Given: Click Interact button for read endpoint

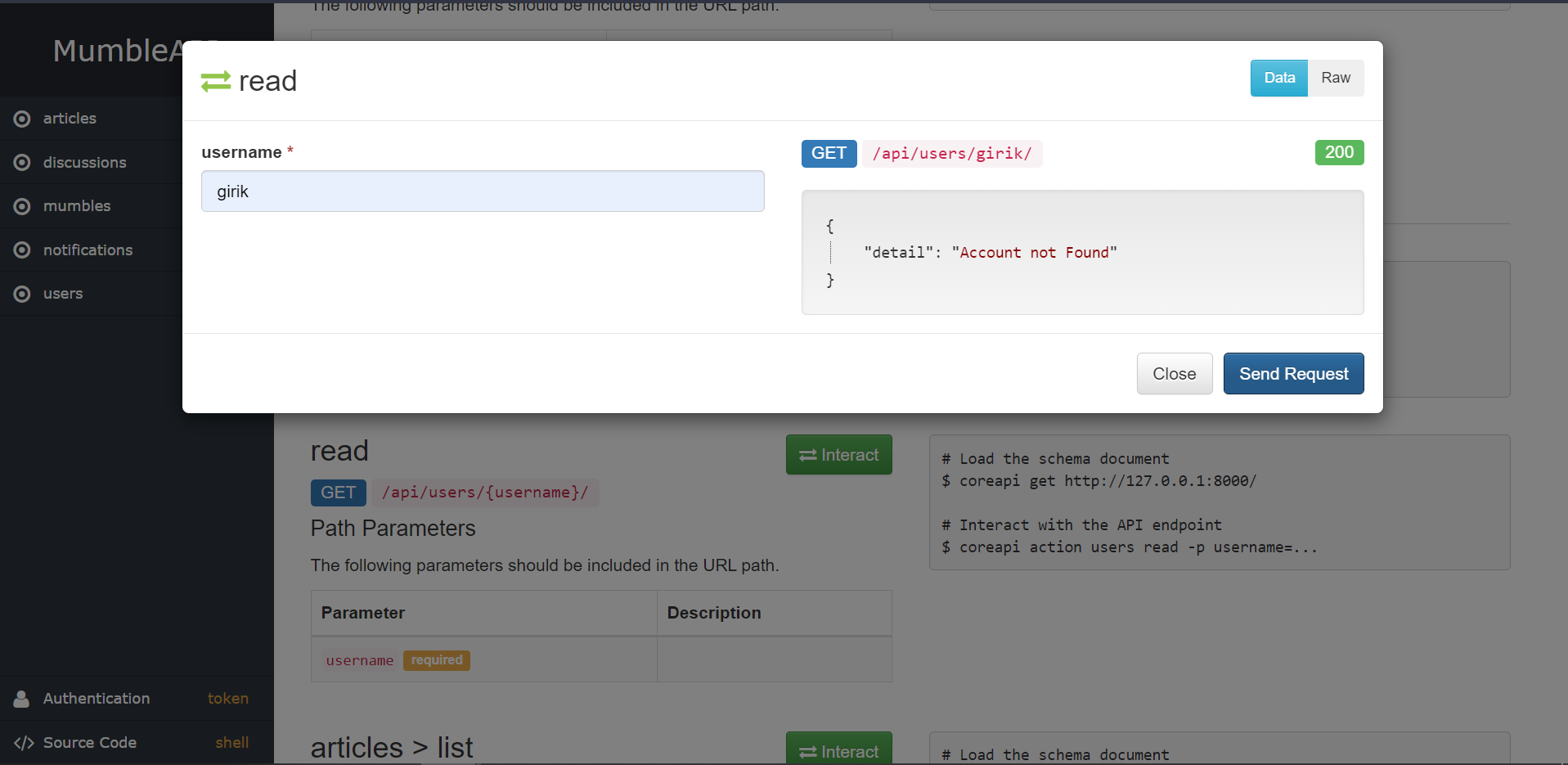Looking at the screenshot, I should coord(838,455).
